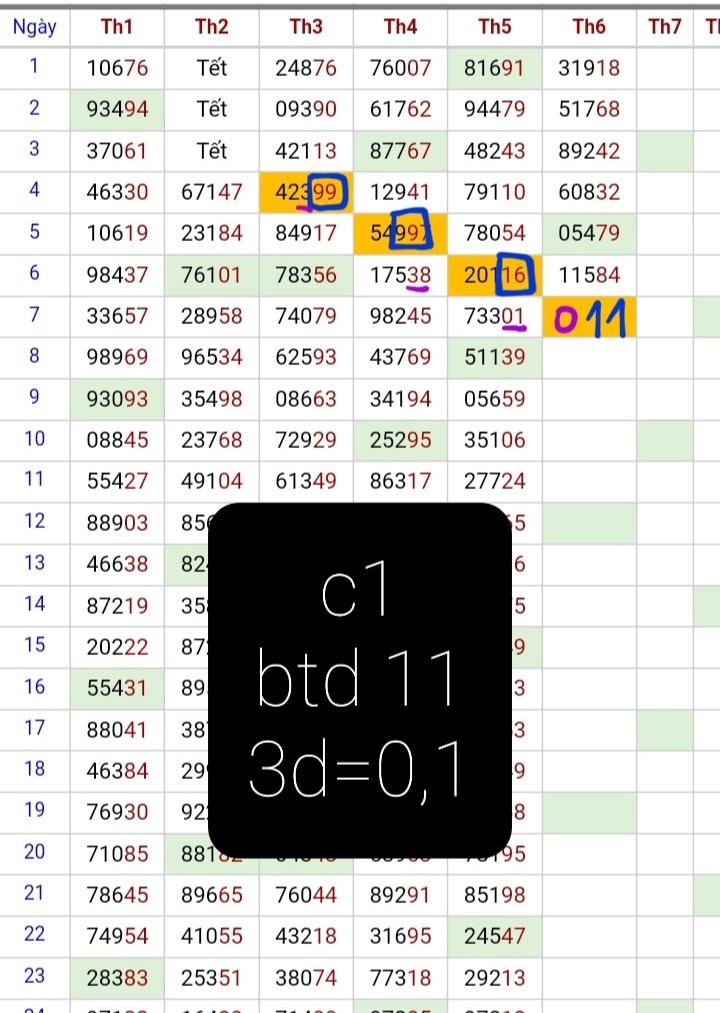
Task: Click the "Ngày" column header
Action: (35, 27)
